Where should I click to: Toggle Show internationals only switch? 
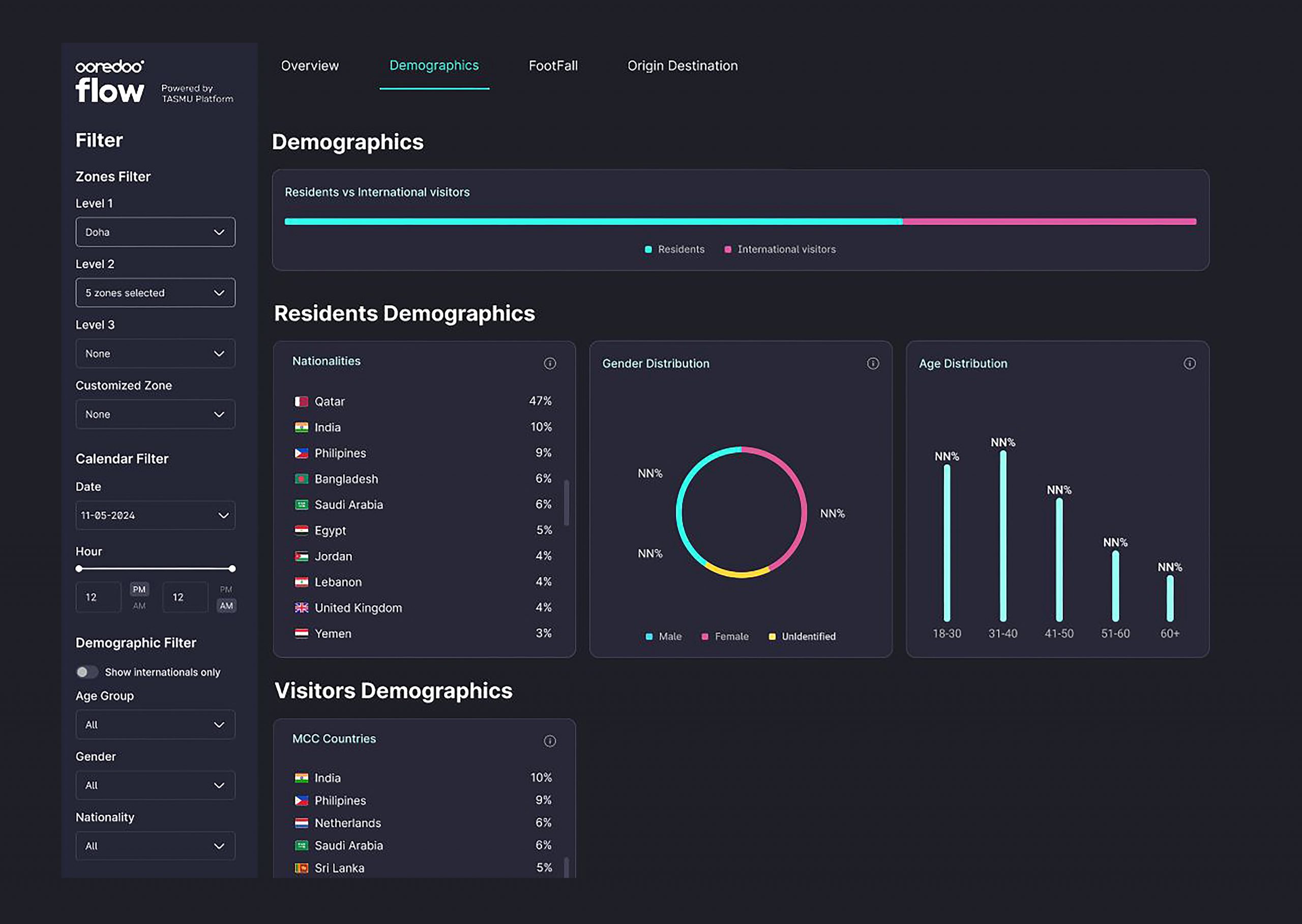click(x=87, y=672)
